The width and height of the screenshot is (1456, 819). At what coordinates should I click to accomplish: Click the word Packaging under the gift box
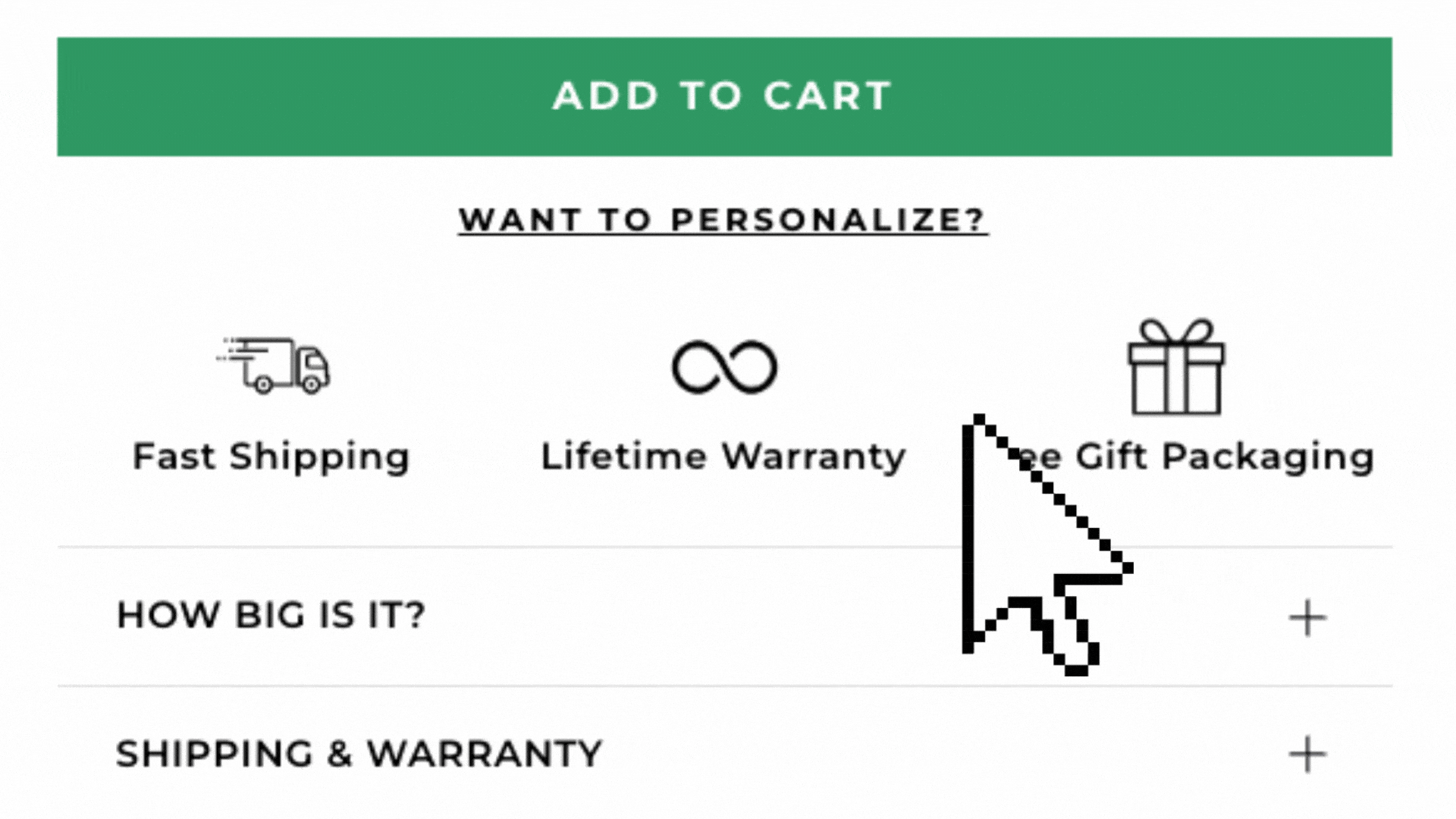click(1268, 458)
